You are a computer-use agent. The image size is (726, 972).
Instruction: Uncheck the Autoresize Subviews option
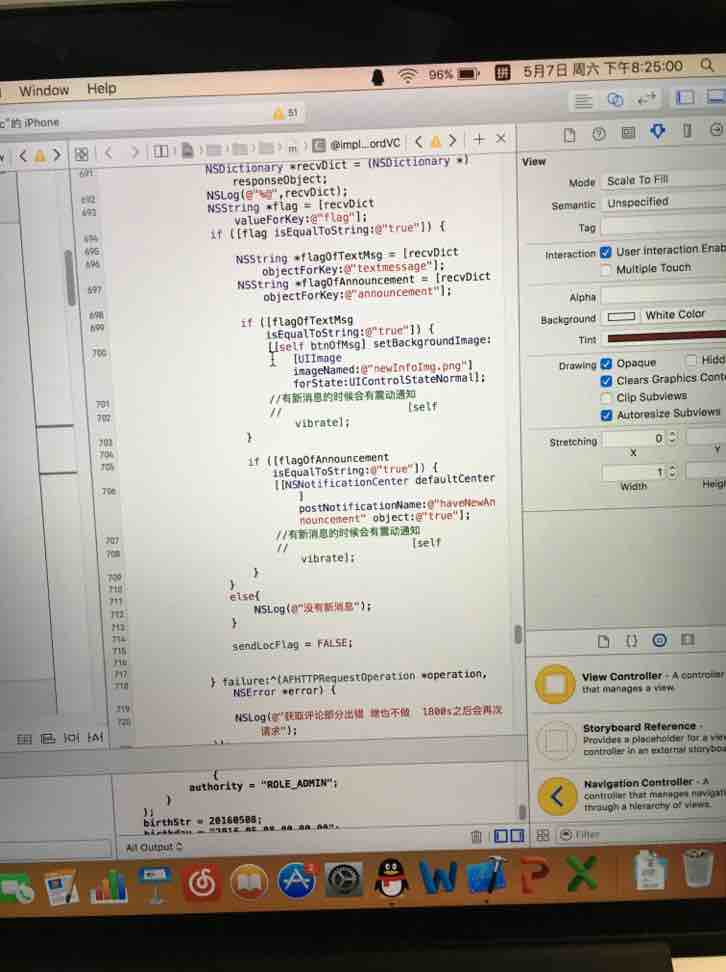coord(606,414)
